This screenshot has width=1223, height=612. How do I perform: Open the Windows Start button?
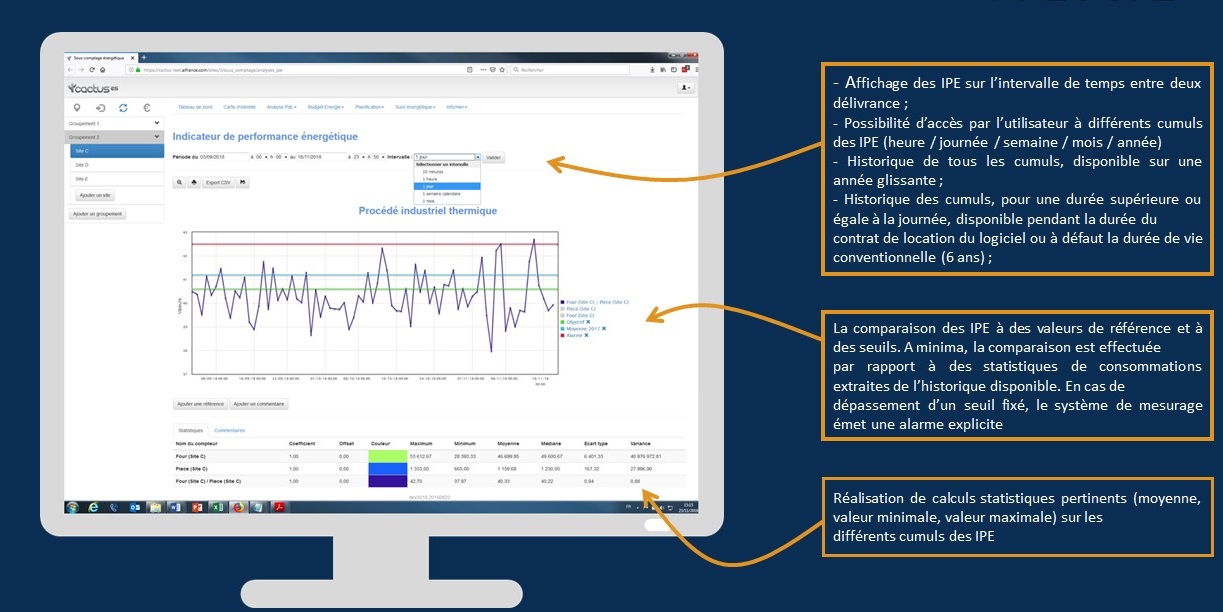[72, 507]
